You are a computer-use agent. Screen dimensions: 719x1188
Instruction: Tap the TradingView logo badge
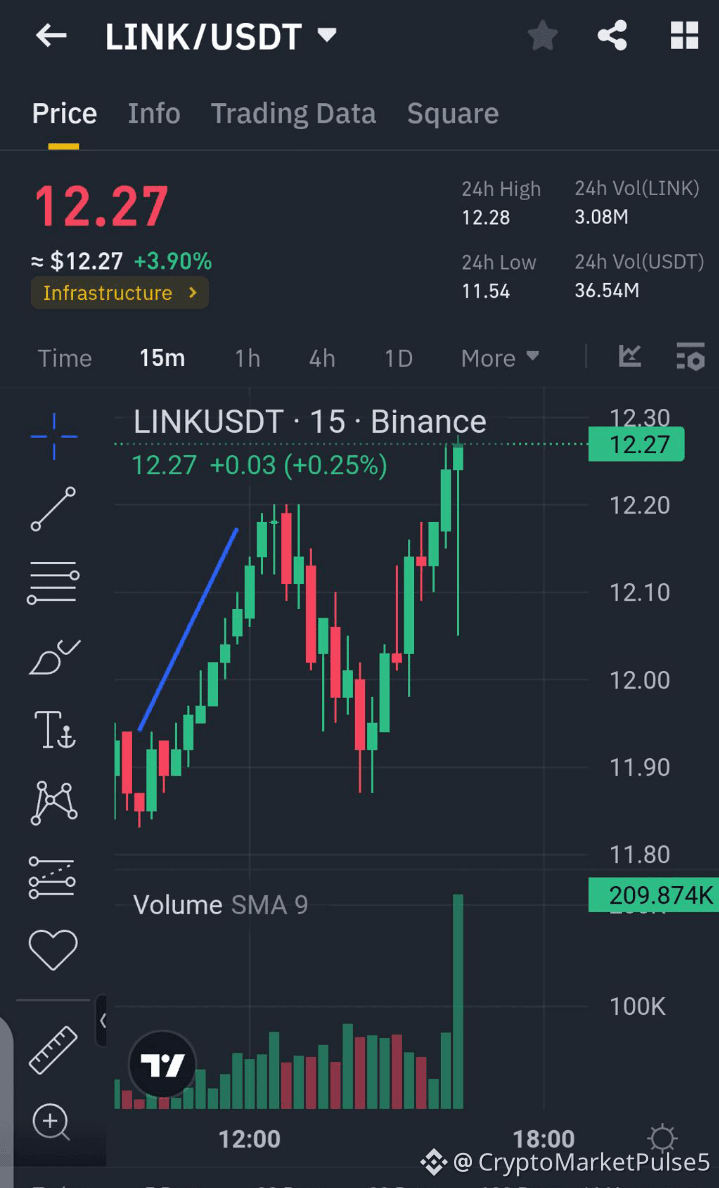[163, 1065]
